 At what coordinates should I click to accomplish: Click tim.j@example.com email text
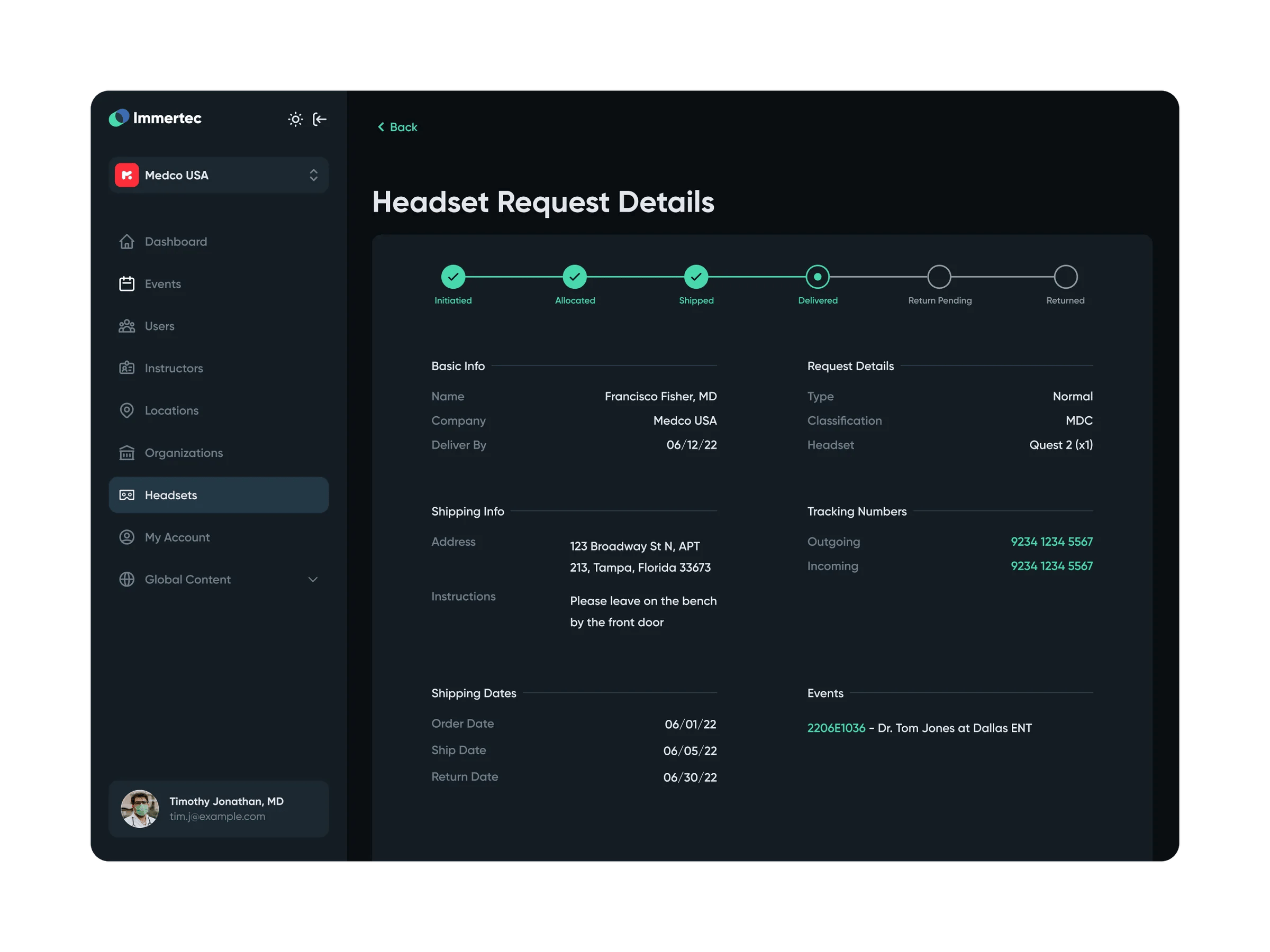click(x=217, y=816)
